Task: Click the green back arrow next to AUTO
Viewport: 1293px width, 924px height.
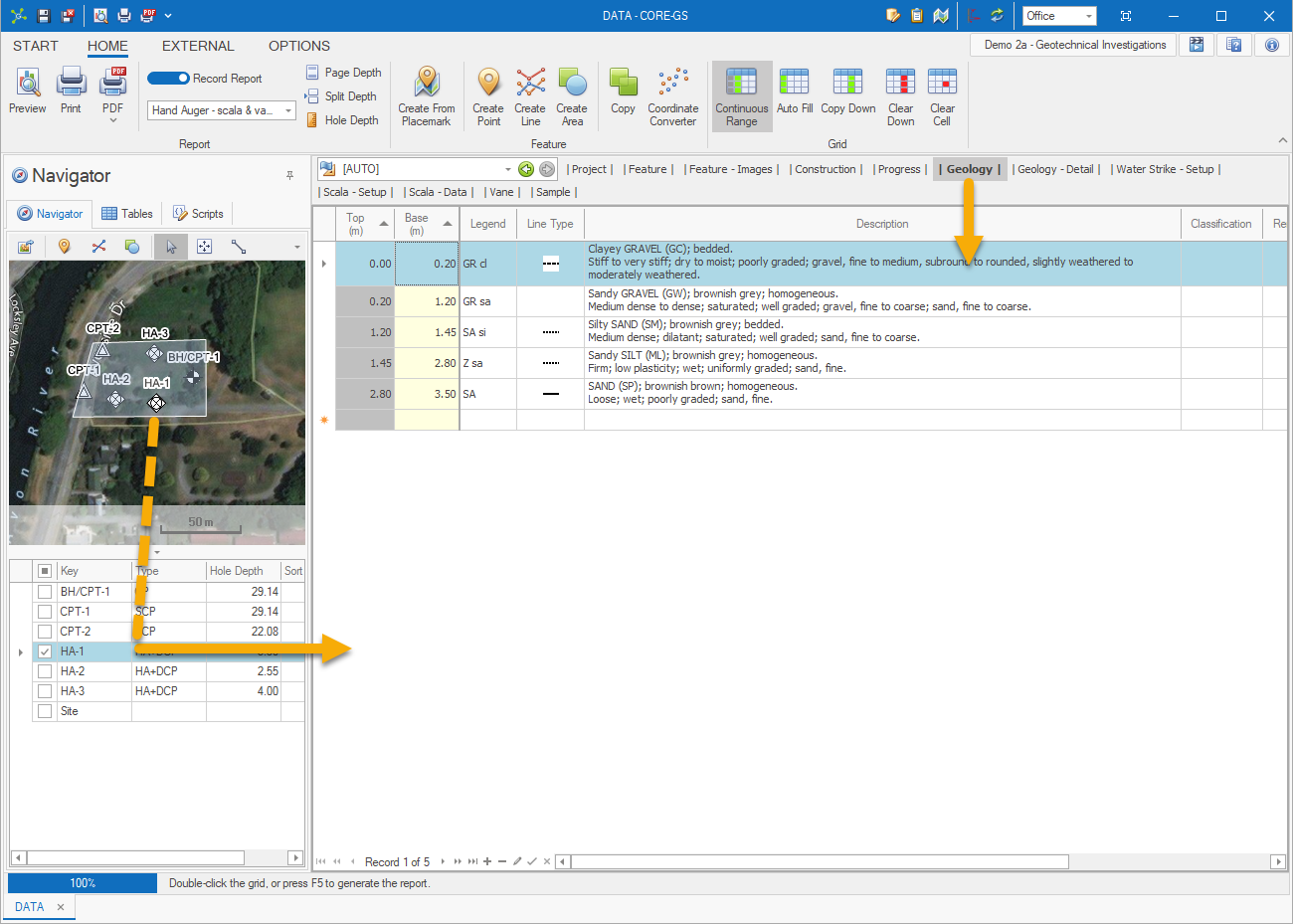Action: 526,169
